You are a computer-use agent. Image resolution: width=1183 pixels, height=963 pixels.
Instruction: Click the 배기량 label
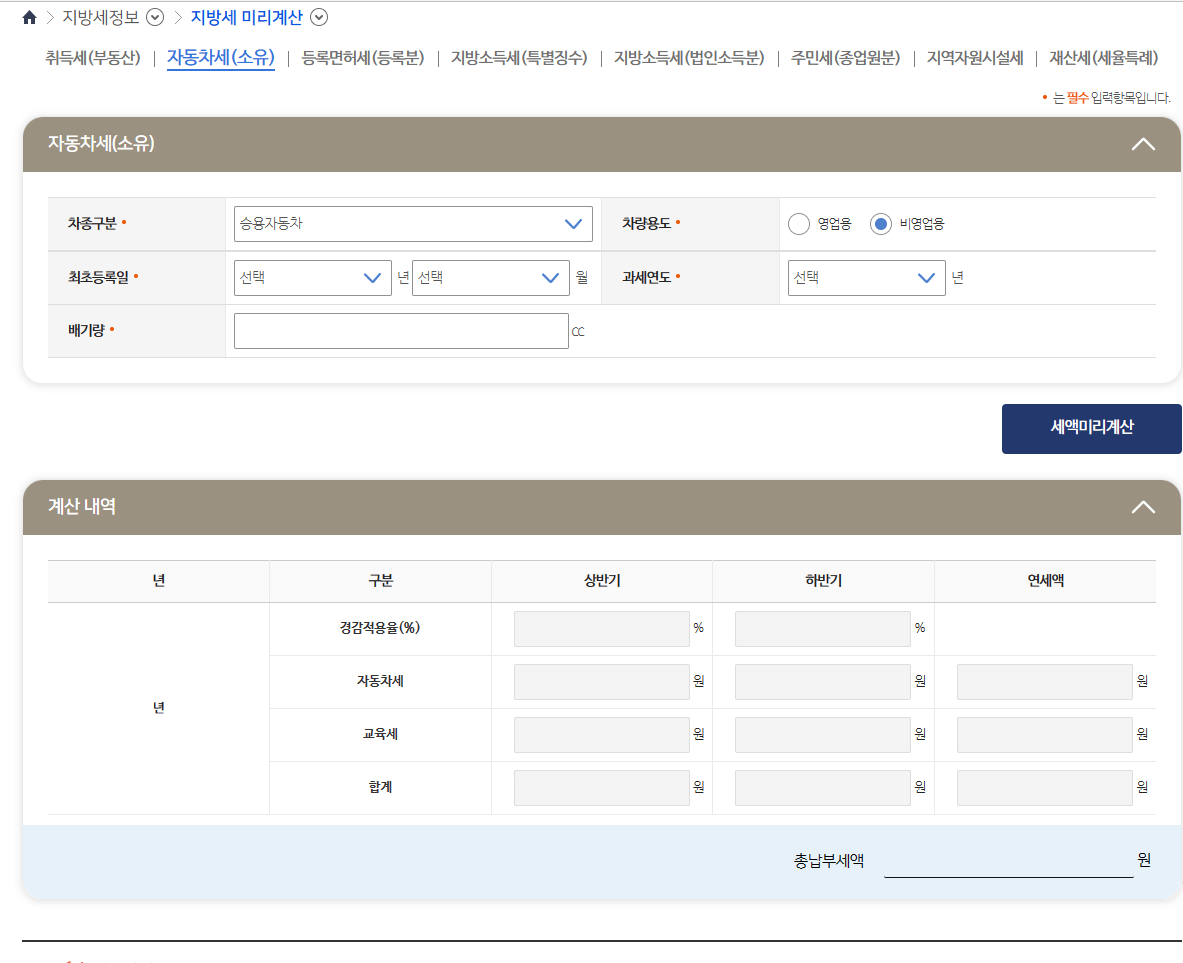[86, 331]
